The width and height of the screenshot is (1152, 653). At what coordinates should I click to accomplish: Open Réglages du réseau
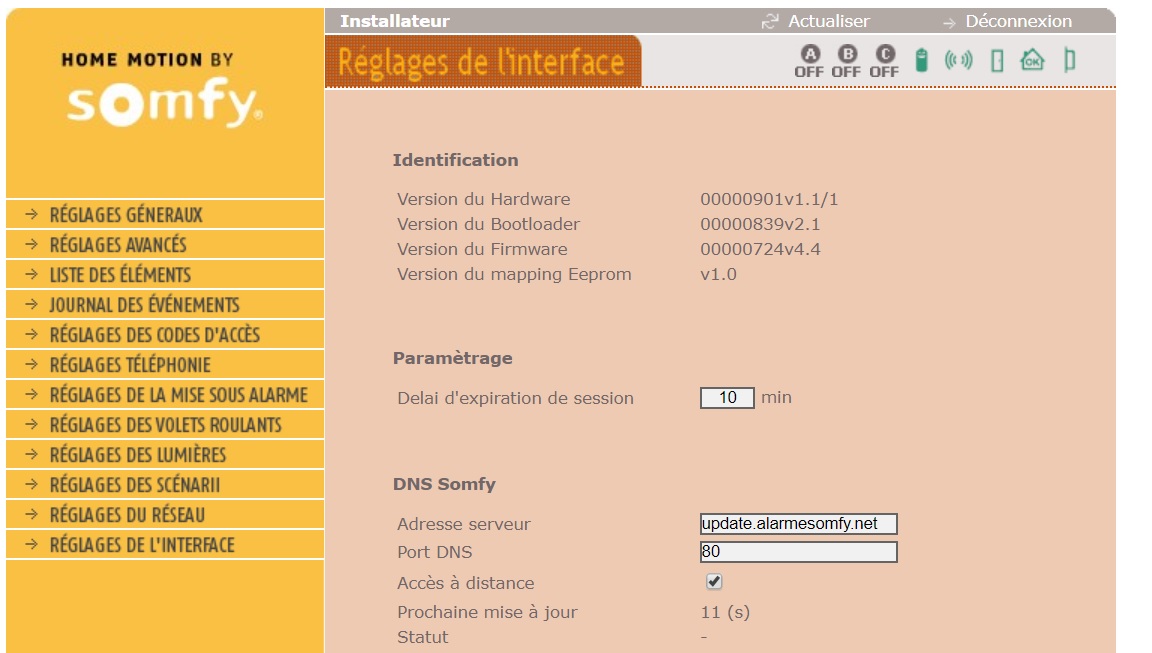pos(165,516)
